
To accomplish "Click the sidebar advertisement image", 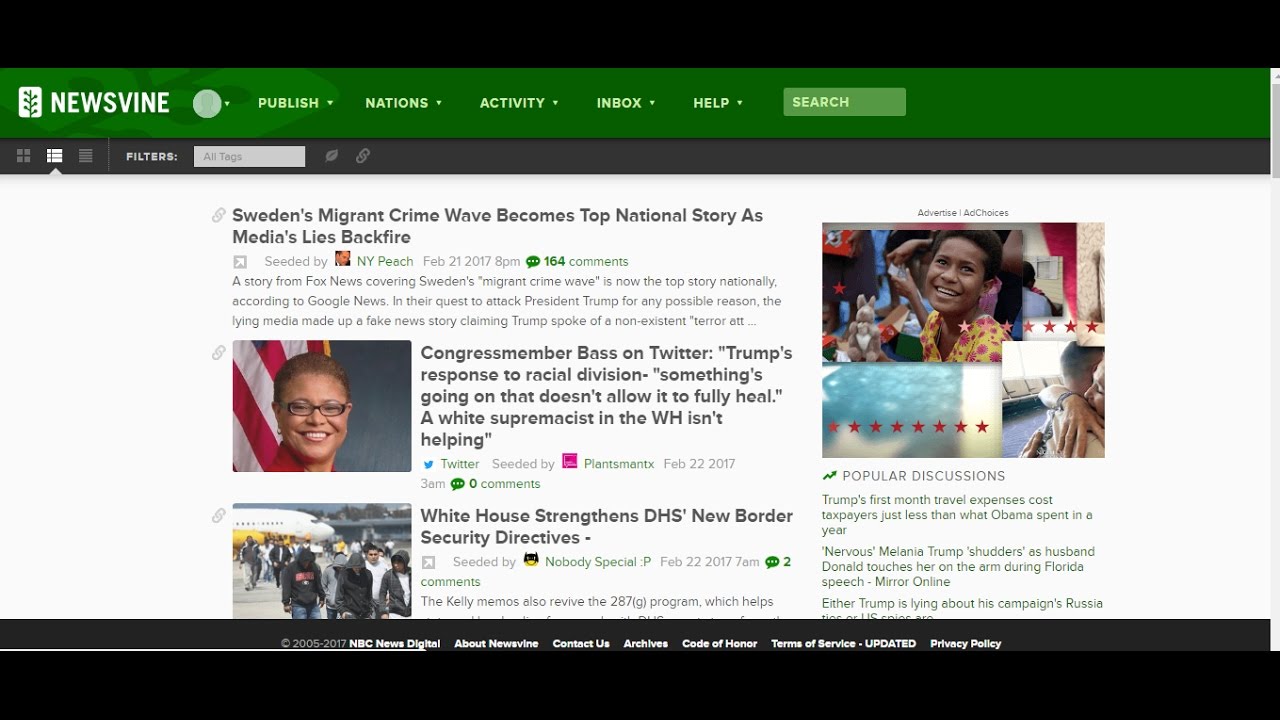I will [x=963, y=340].
